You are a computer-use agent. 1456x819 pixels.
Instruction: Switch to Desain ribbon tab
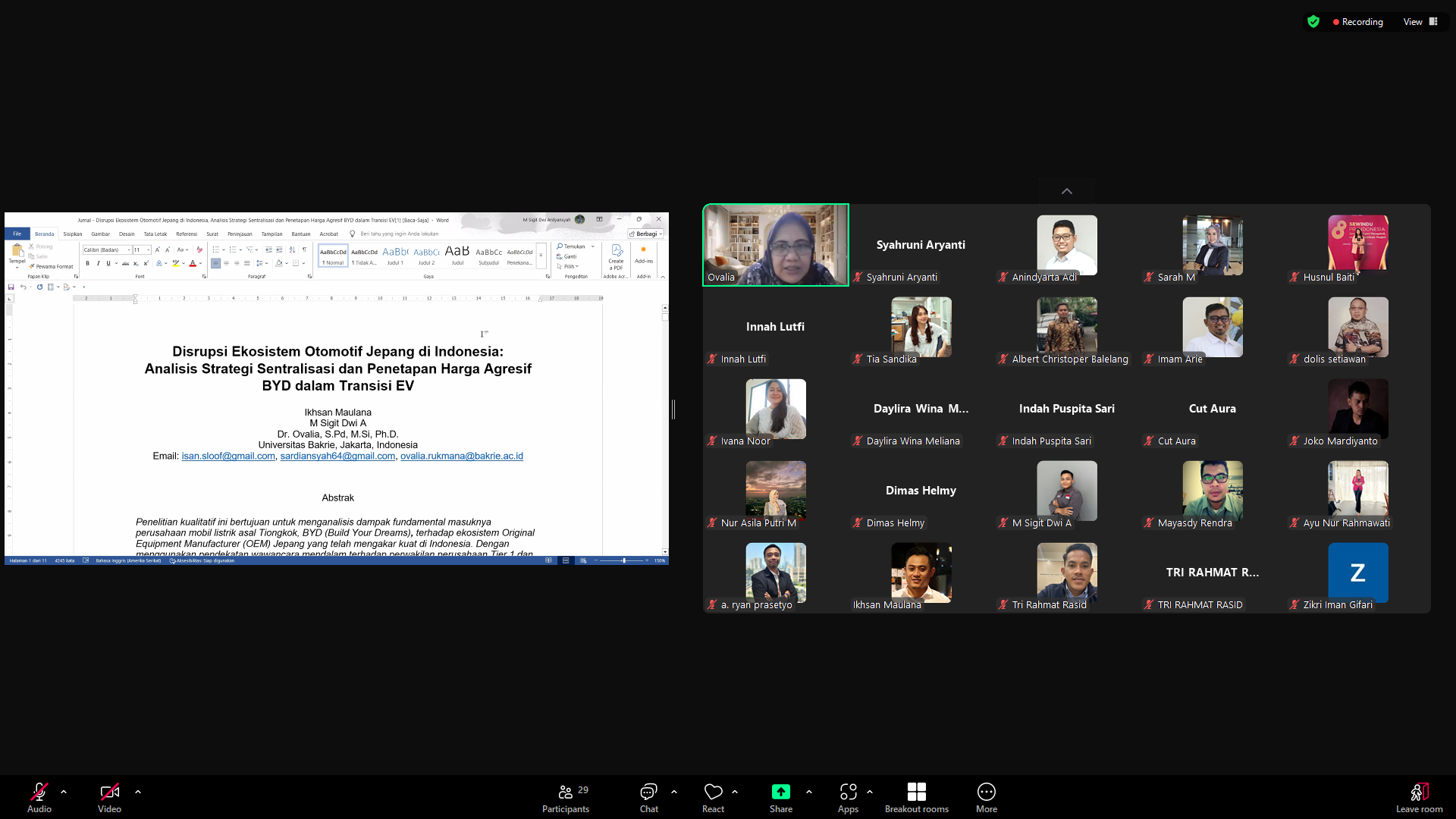pos(127,234)
